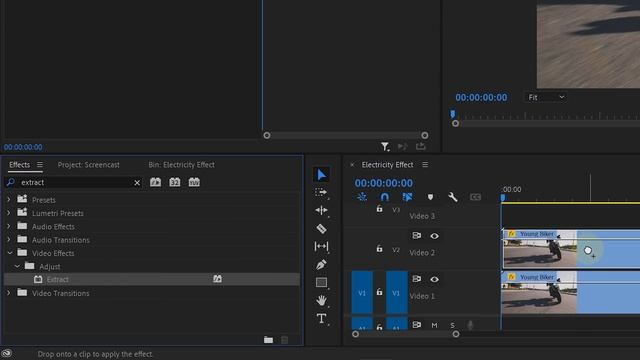This screenshot has width=640, height=360.
Task: Filter by 32-bit Color effects icon
Action: click(175, 182)
